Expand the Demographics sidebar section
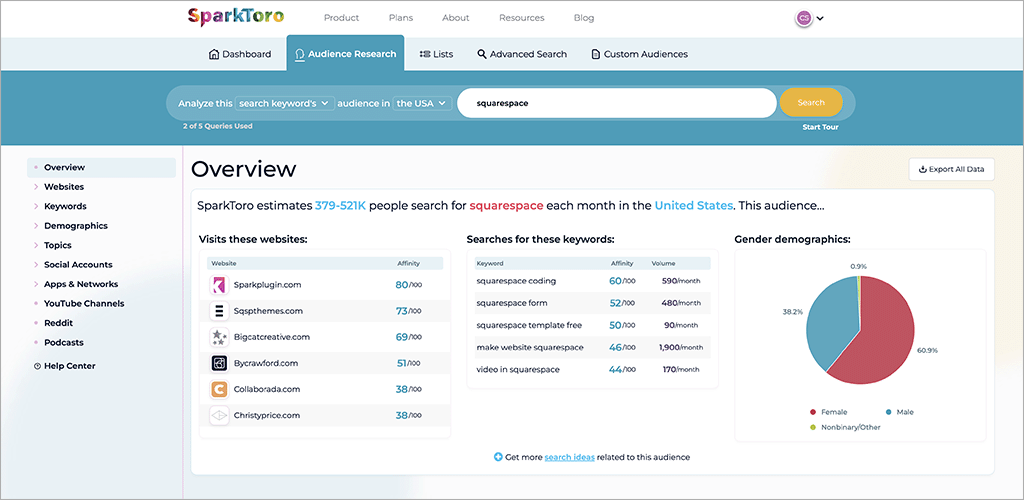Viewport: 1024px width, 500px height. (76, 226)
